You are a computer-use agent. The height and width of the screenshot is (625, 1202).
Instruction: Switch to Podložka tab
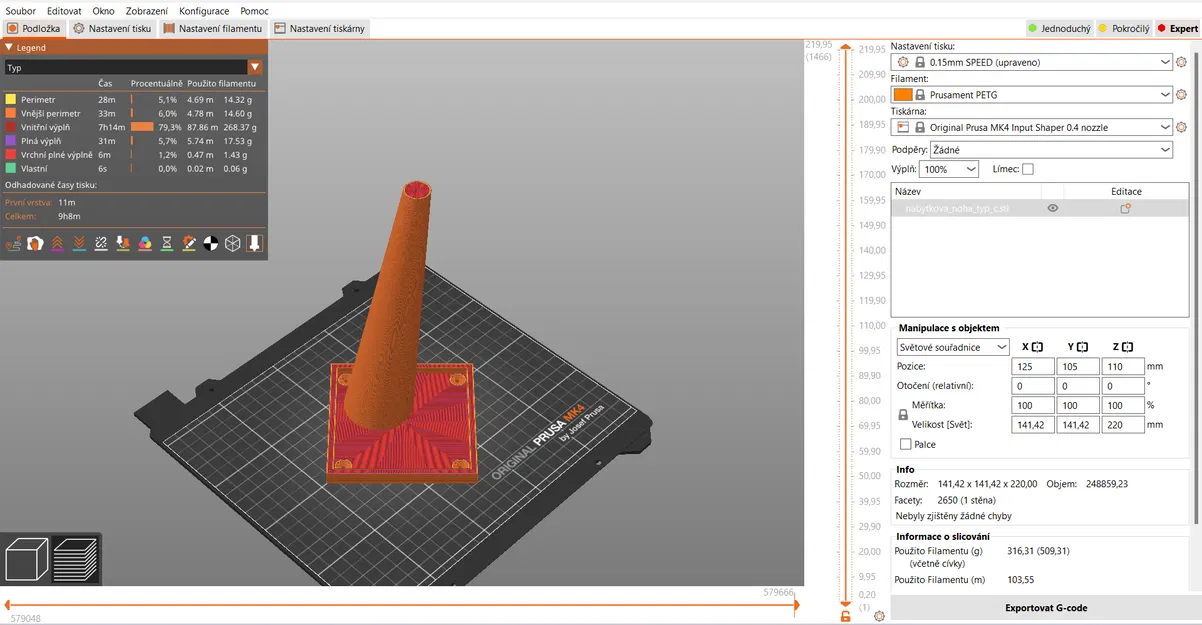pyautogui.click(x=34, y=28)
